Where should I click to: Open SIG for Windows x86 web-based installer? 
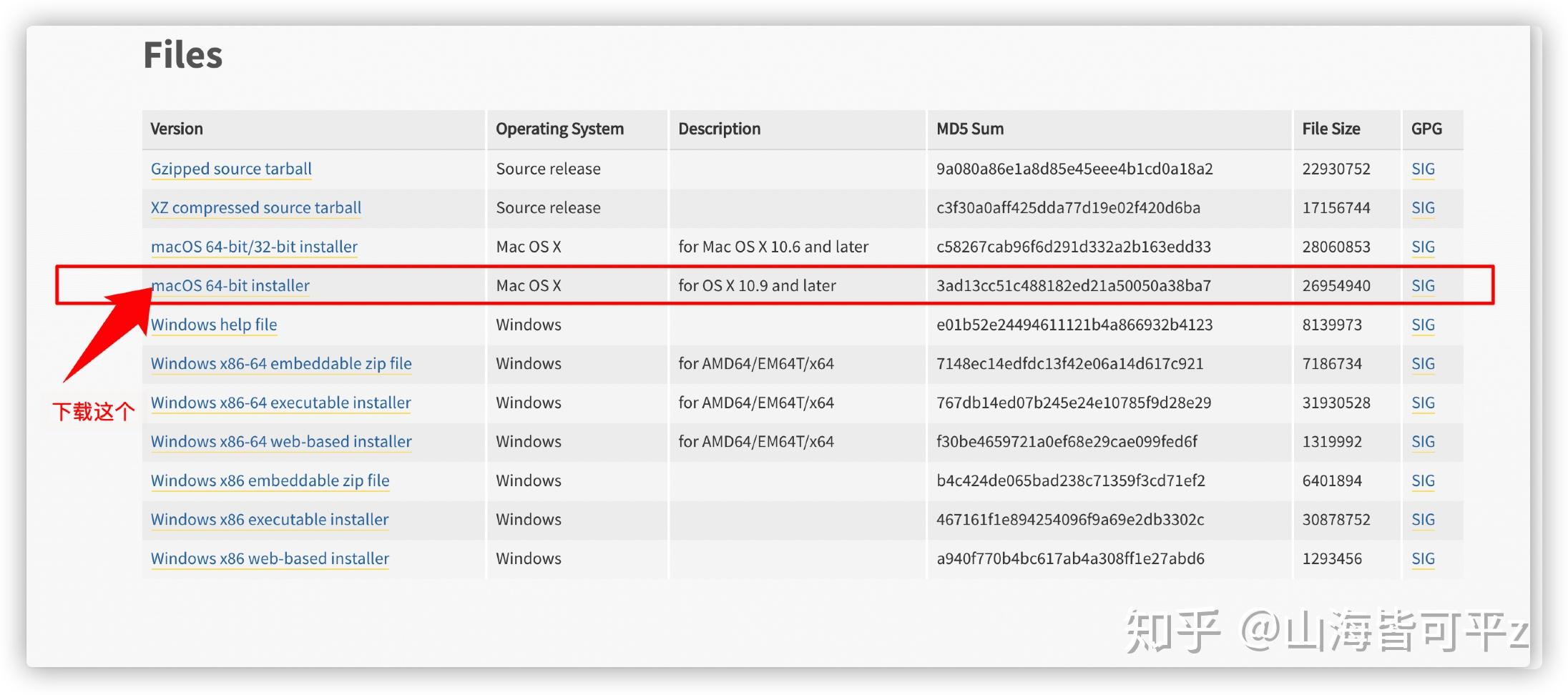pos(1423,558)
